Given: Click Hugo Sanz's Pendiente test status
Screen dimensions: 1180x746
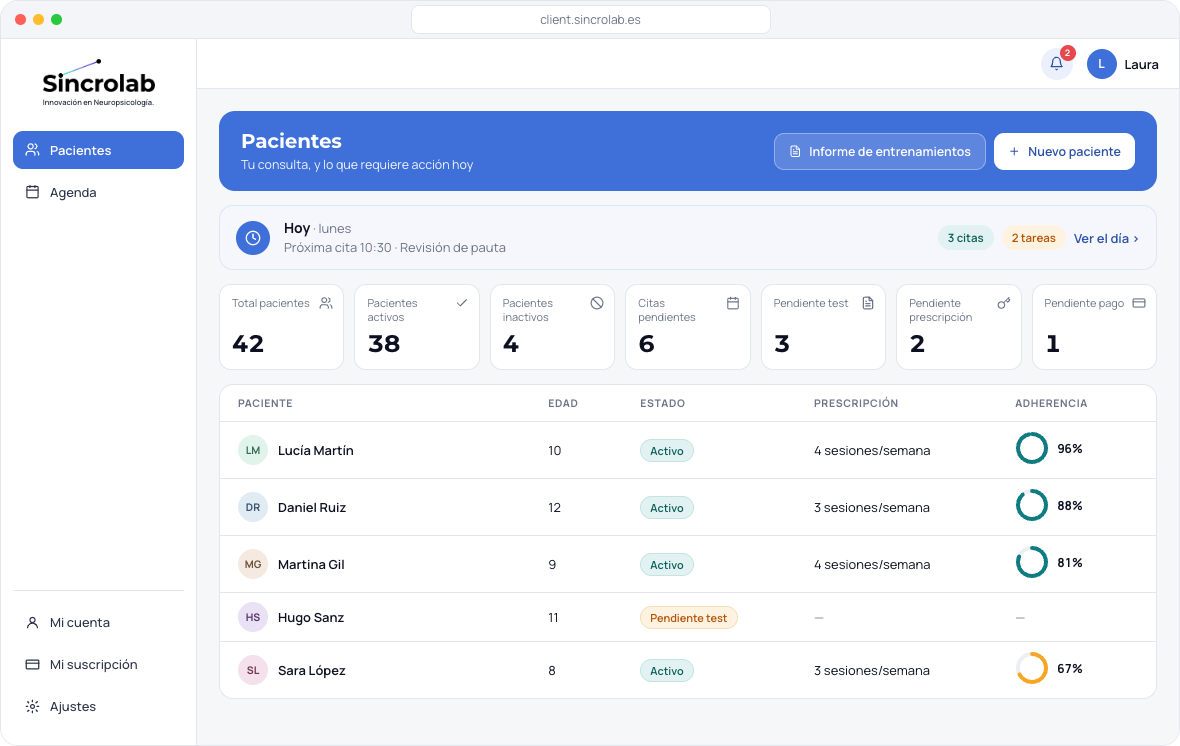Looking at the screenshot, I should [689, 618].
